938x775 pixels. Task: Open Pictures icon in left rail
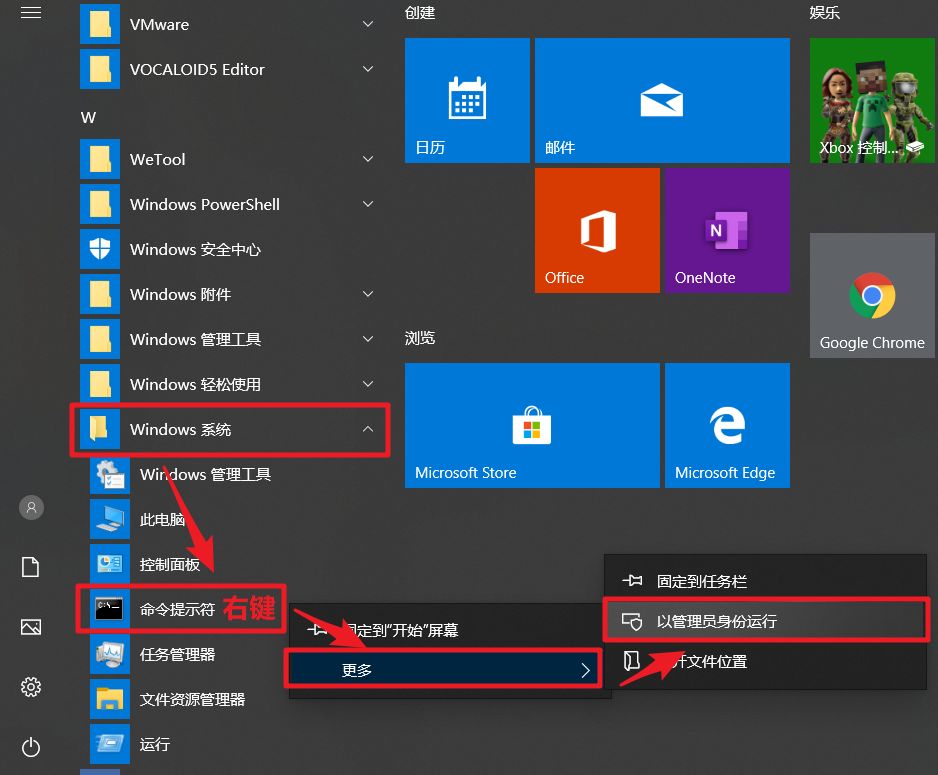pyautogui.click(x=31, y=627)
